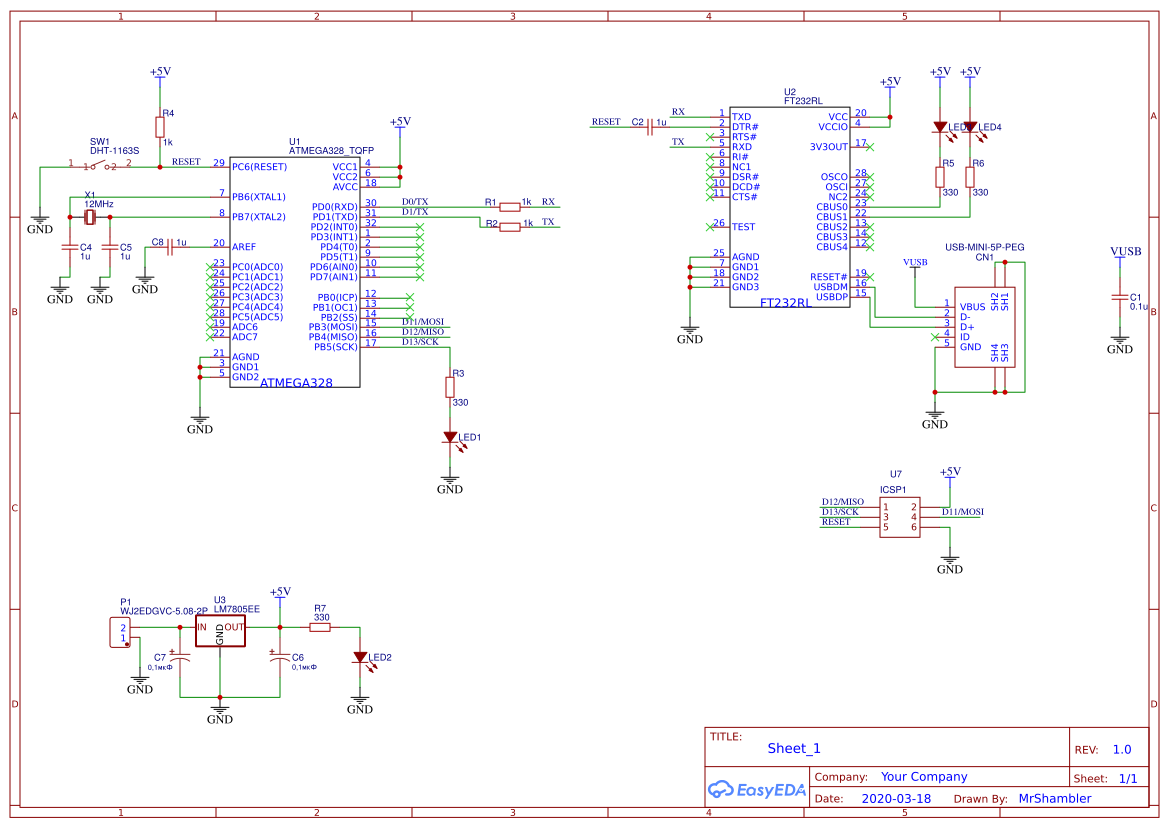Click the ICSP1 programming header U7
Viewport: 1169px width, 828px height.
click(x=899, y=517)
